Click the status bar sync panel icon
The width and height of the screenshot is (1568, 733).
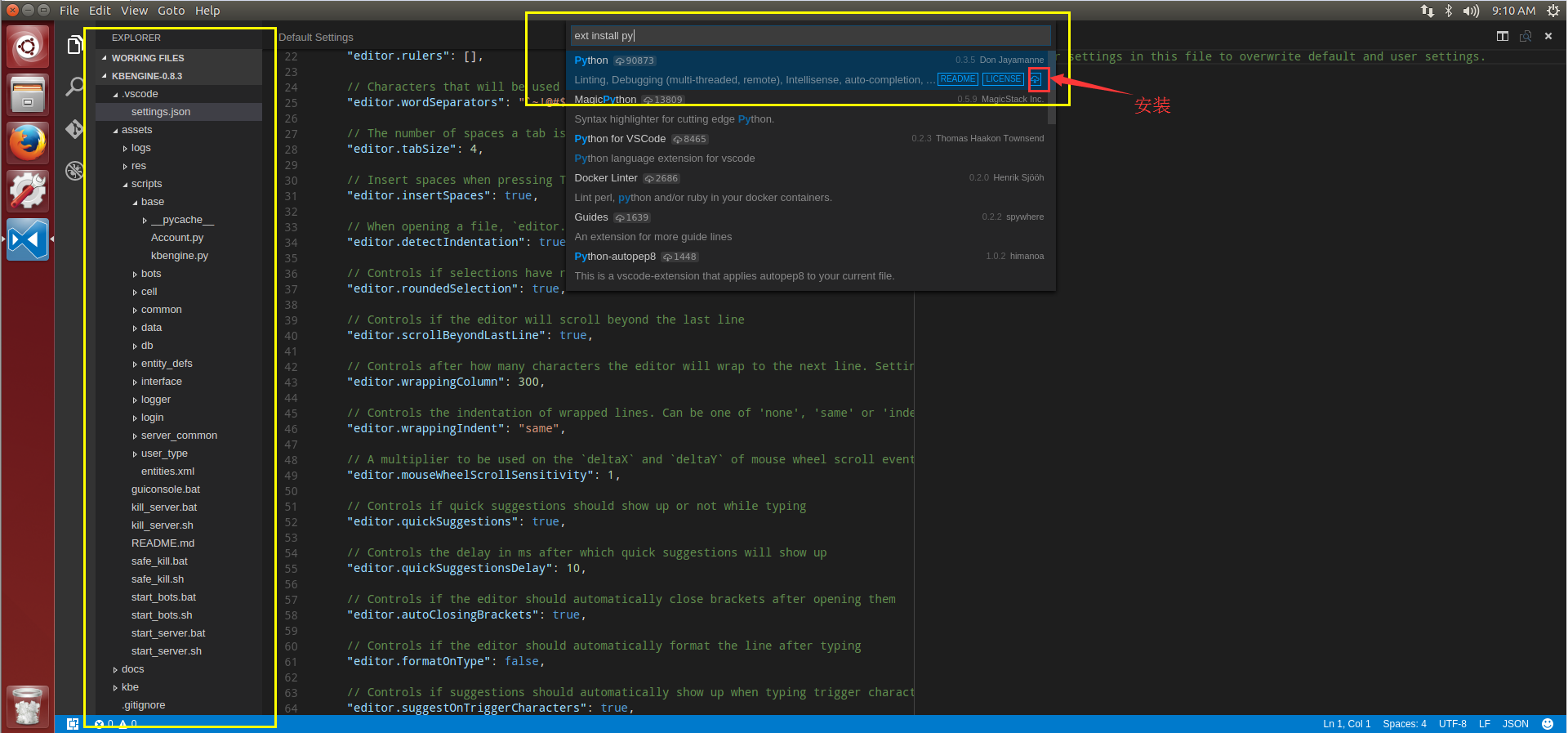pyautogui.click(x=73, y=724)
